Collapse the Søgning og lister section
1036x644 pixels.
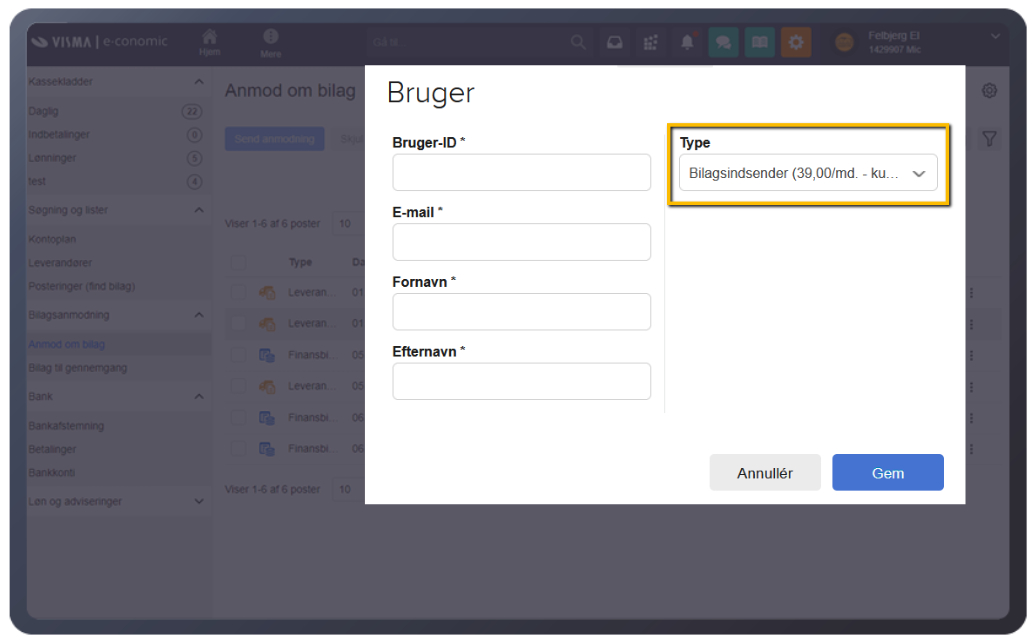click(199, 210)
